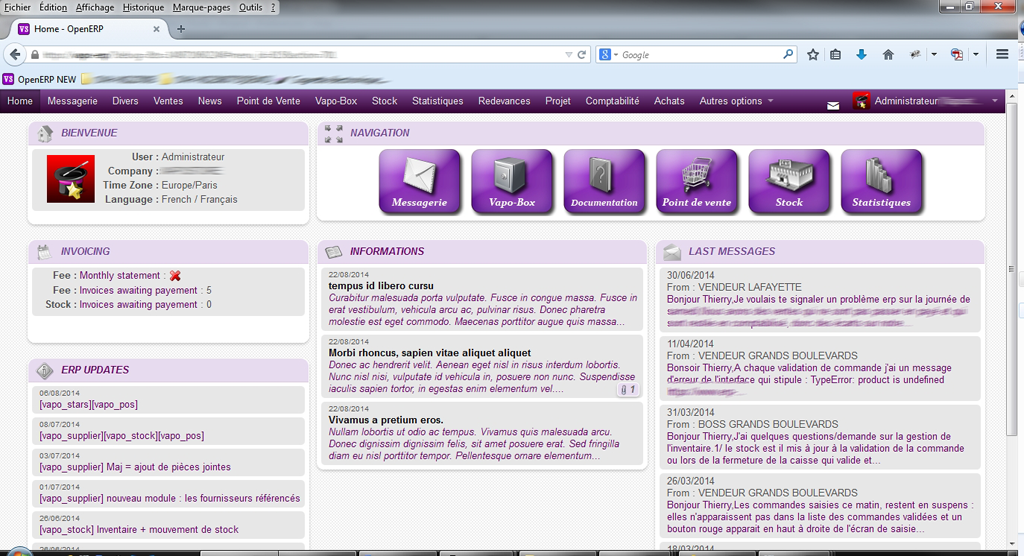The width and height of the screenshot is (1024, 556).
Task: Open the bookmarks list icon in Firefox toolbar
Action: tap(835, 55)
